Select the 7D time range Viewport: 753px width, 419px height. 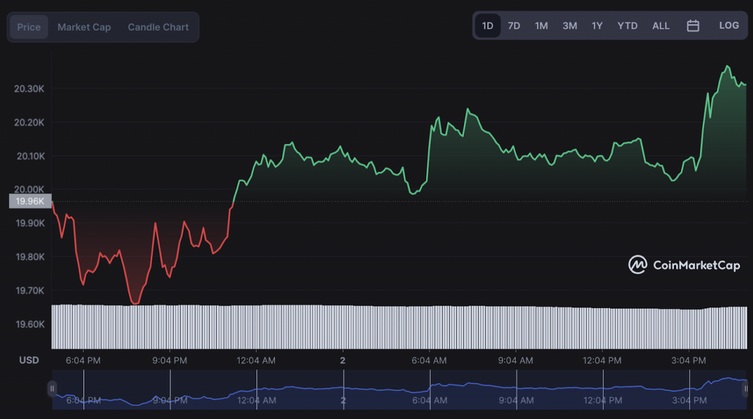click(x=514, y=25)
